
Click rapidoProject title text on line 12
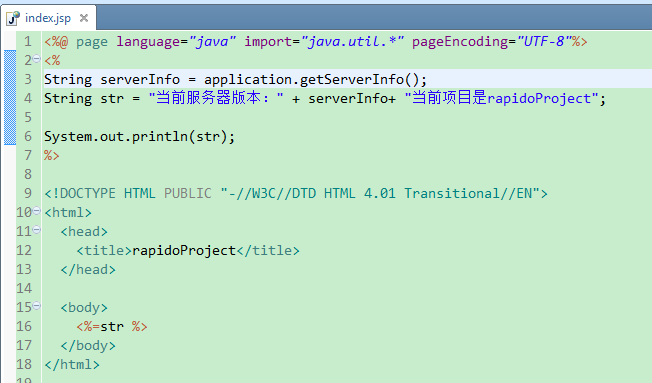click(184, 251)
